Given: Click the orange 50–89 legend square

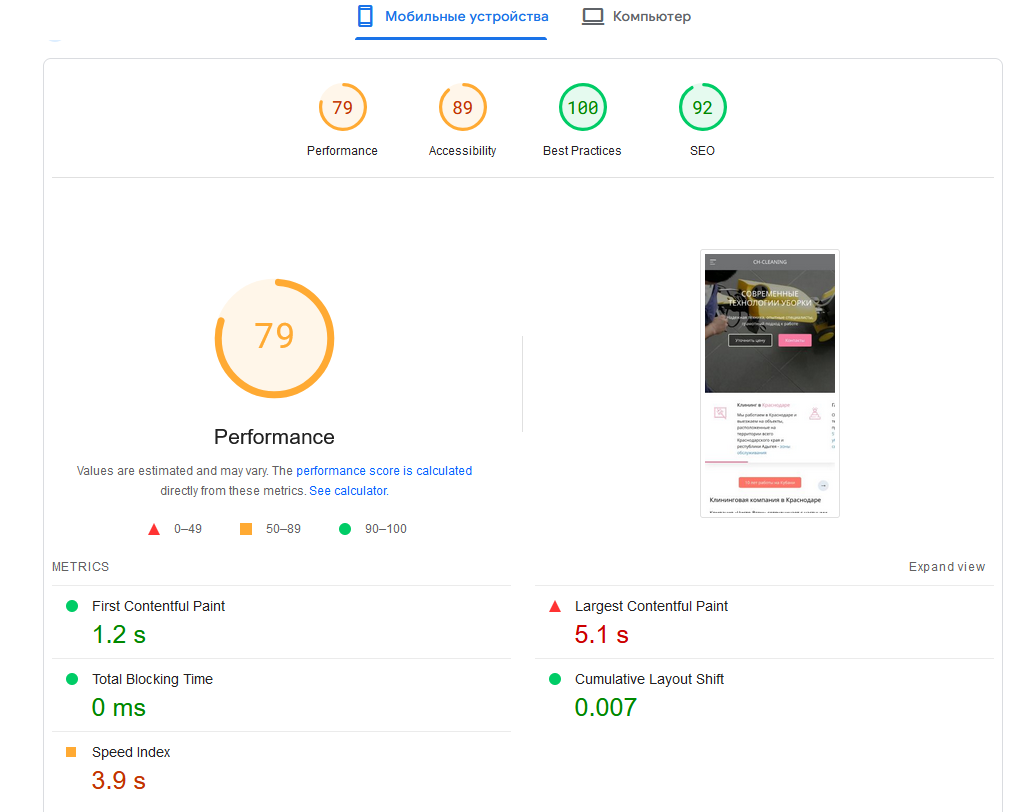Looking at the screenshot, I should 246,529.
